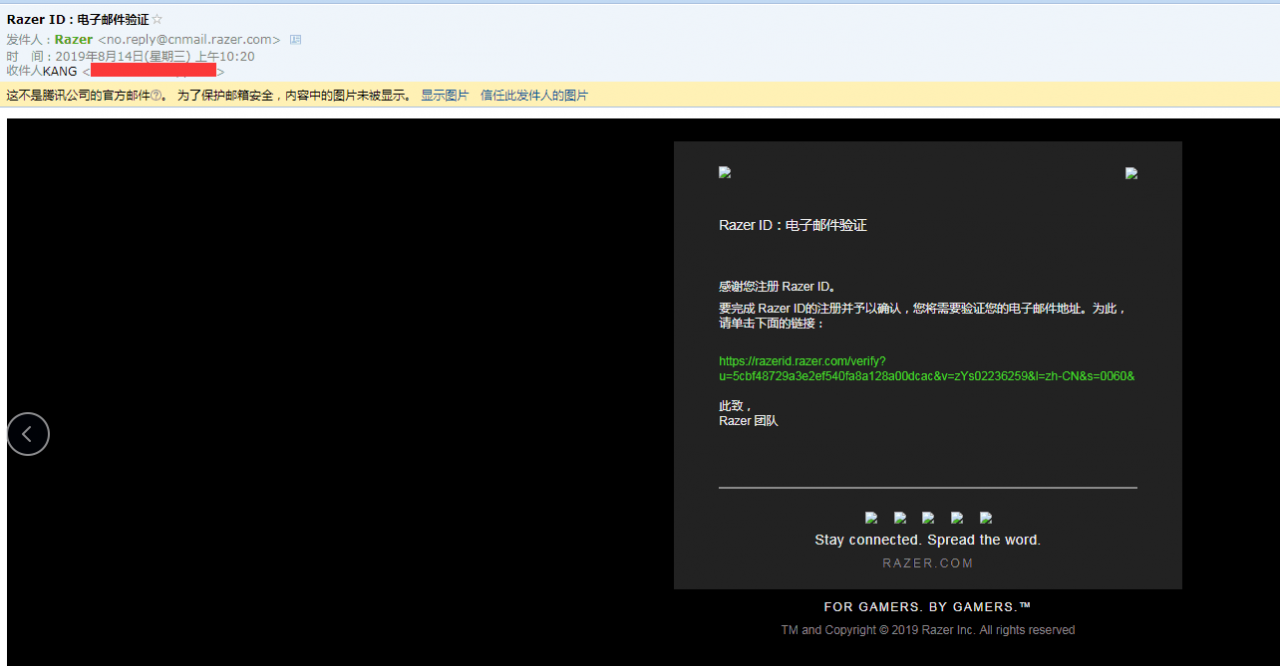Open the fourth social media icon
Viewport: 1280px width, 666px height.
click(957, 518)
